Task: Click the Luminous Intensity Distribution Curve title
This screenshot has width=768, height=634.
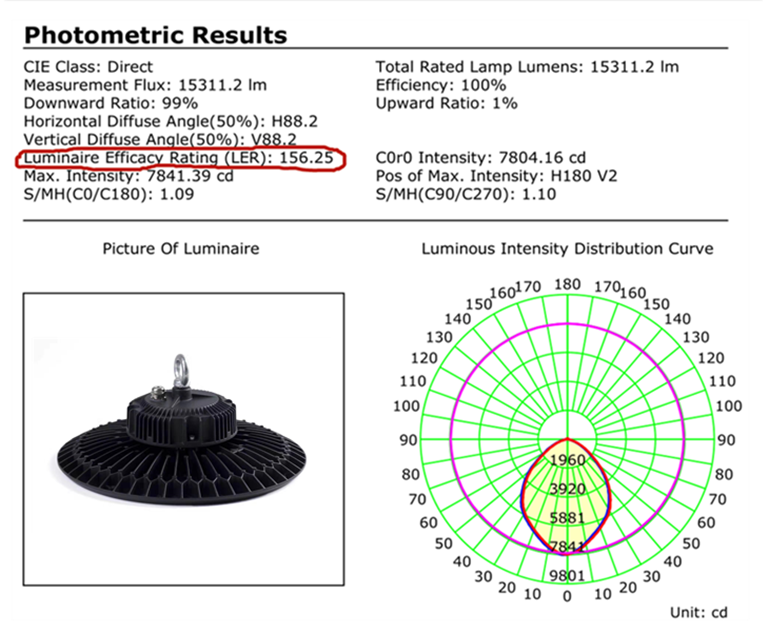Action: (567, 249)
